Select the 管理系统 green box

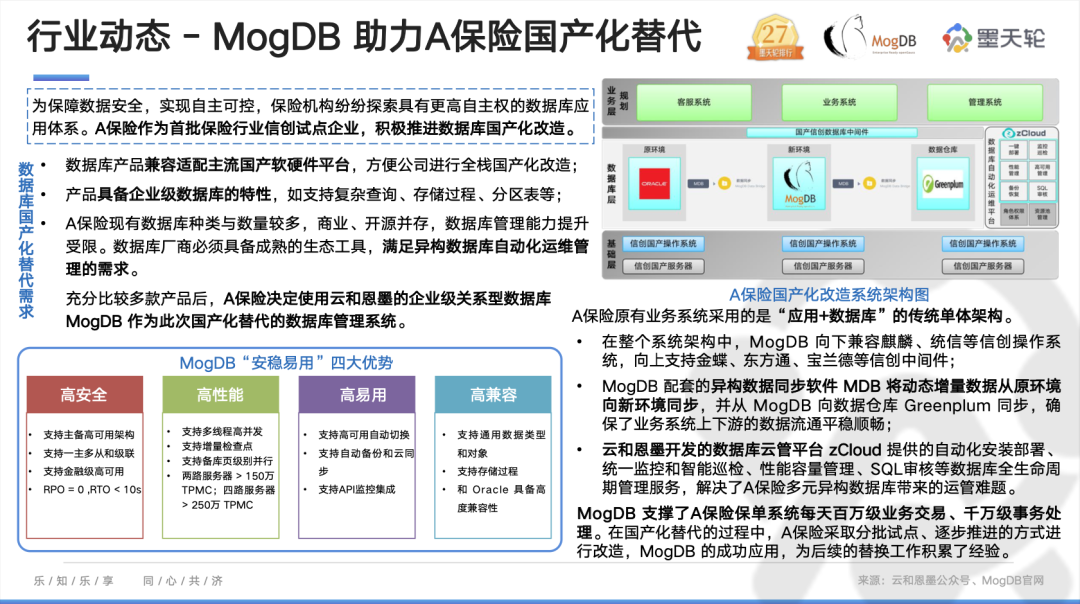click(x=984, y=103)
